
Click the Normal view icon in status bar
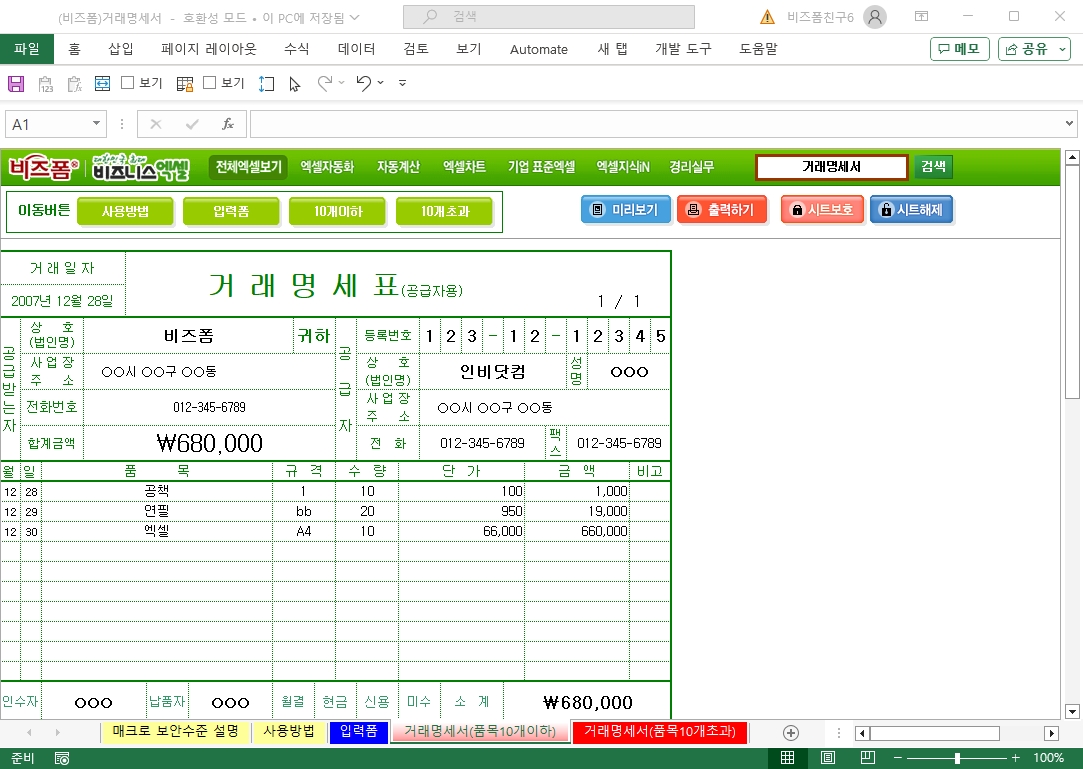[x=787, y=758]
